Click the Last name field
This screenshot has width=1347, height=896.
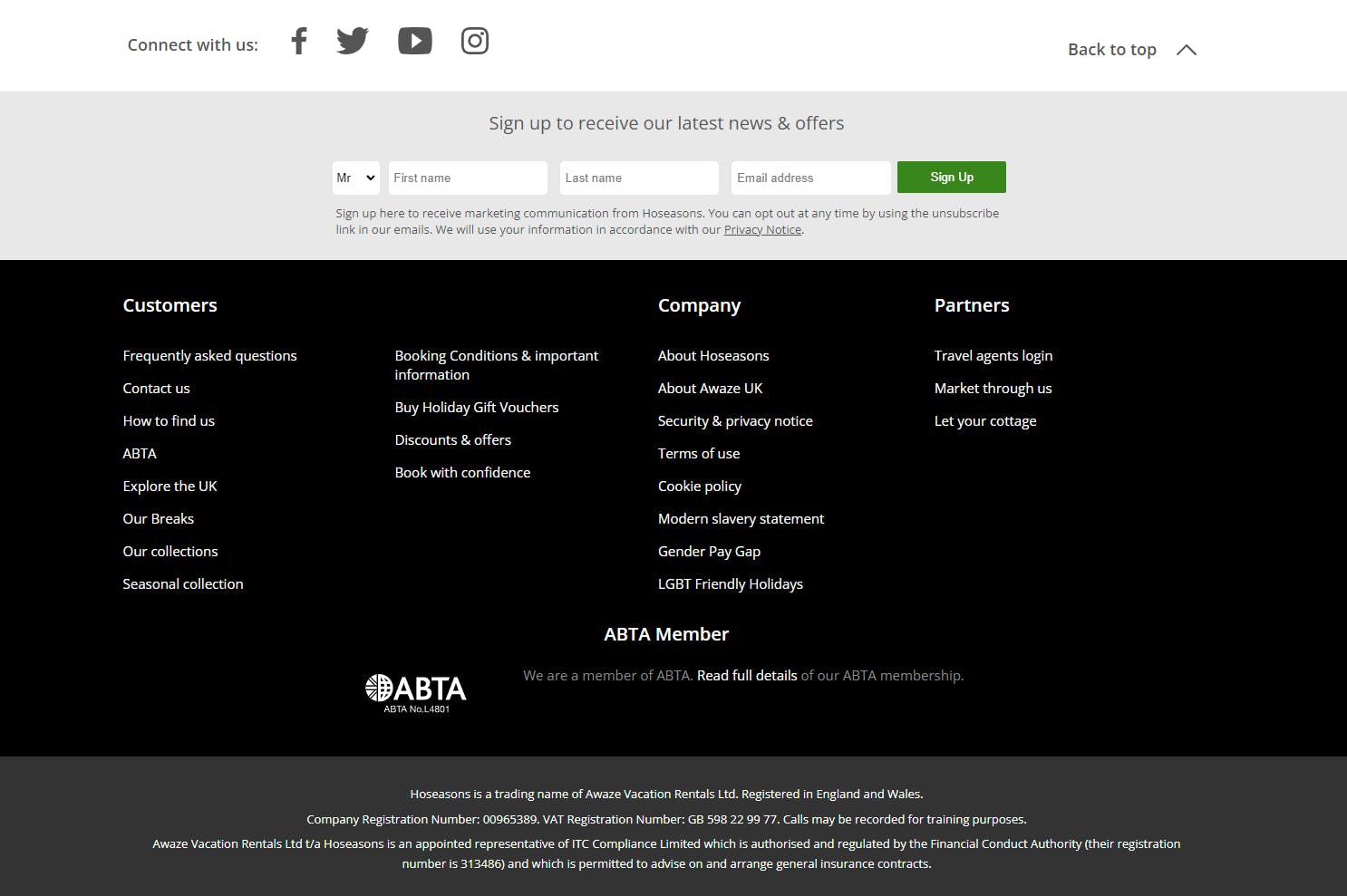[x=639, y=178]
